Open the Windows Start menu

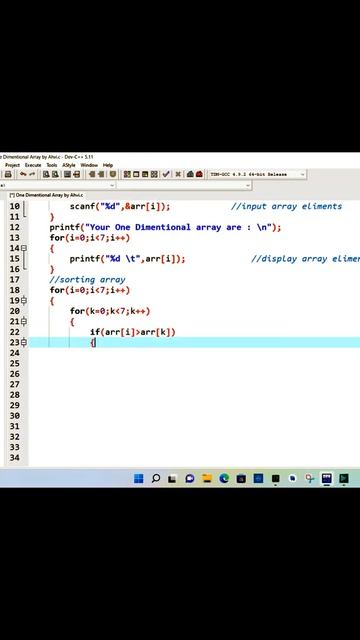click(x=139, y=478)
